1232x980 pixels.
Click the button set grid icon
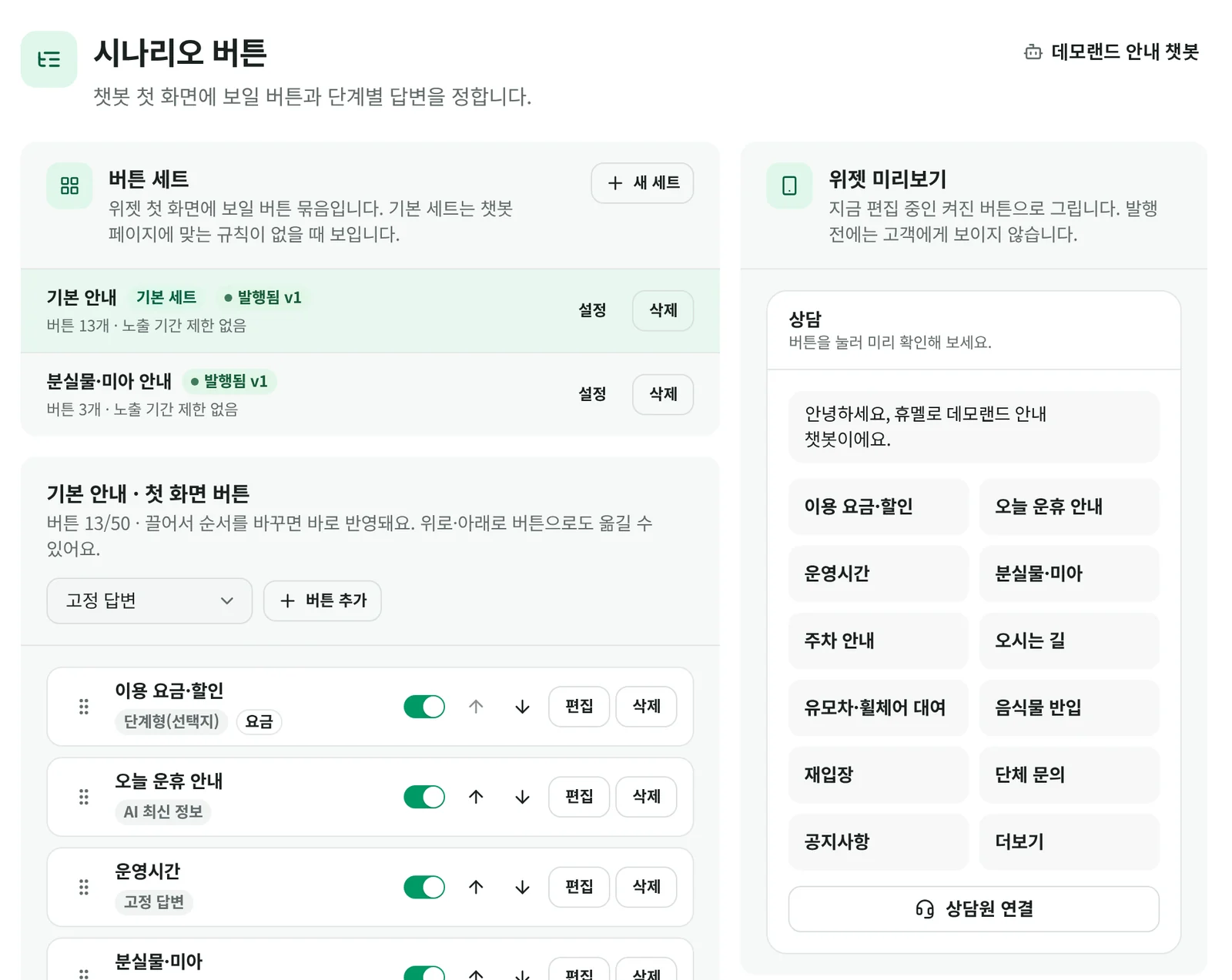coord(69,186)
